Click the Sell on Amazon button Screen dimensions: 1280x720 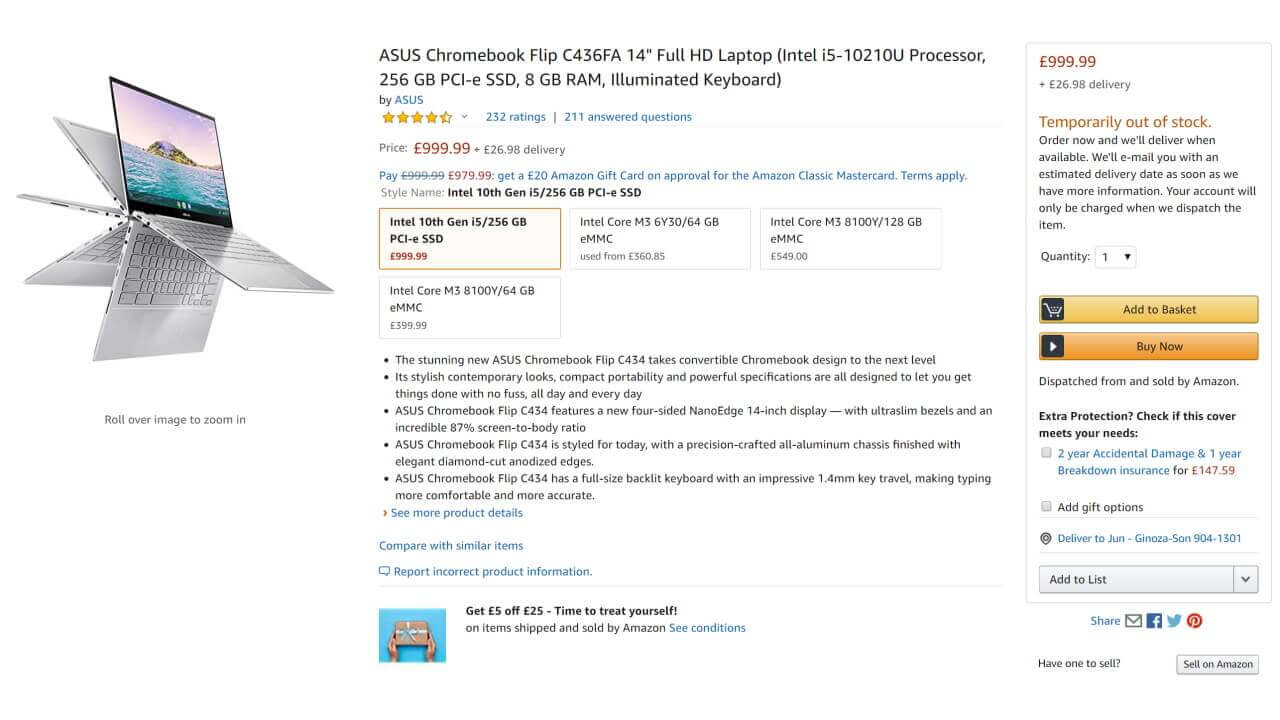click(1217, 664)
